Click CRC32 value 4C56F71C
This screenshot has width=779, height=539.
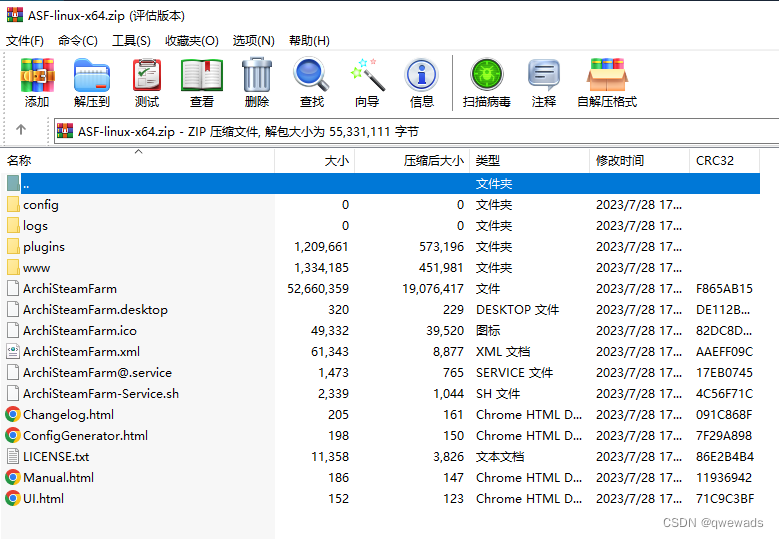pos(724,393)
